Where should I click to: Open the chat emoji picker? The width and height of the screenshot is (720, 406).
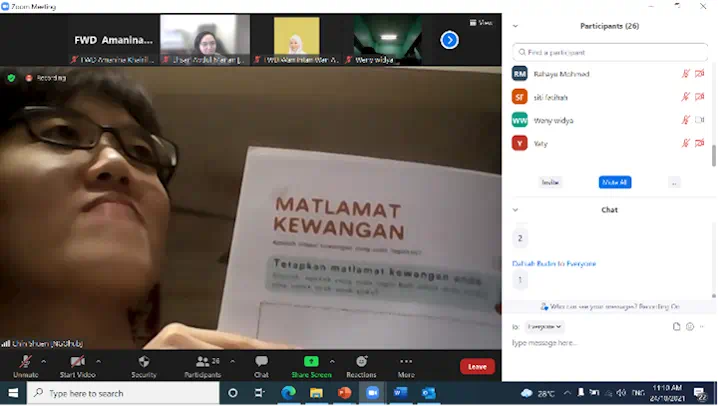690,327
